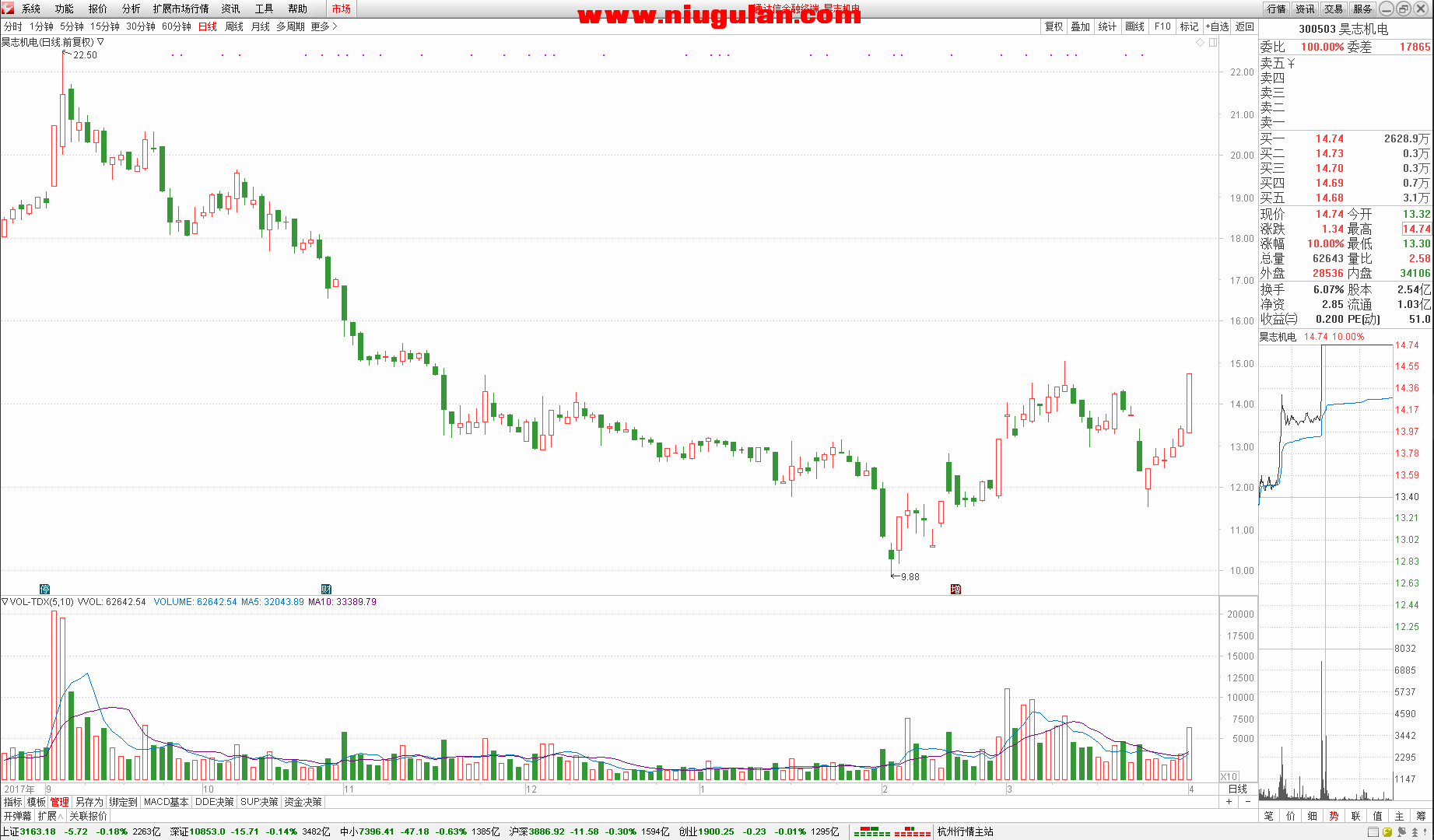
Task: Select the DDE决策 template tab
Action: (215, 802)
